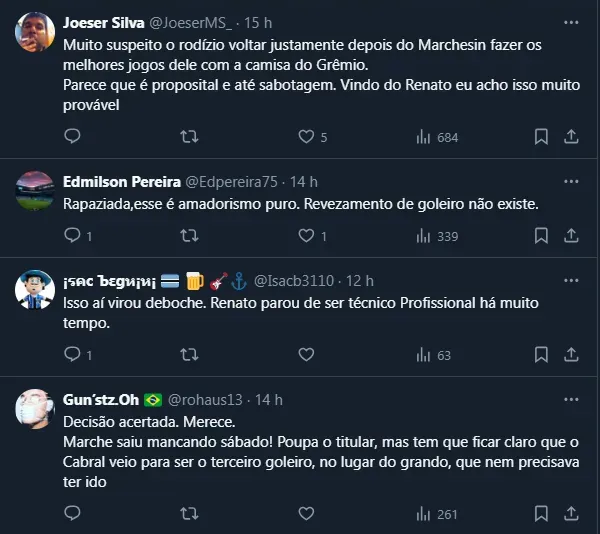This screenshot has width=600, height=534.
Task: Open more options on Joeser Silva's tweet
Action: coord(570,21)
